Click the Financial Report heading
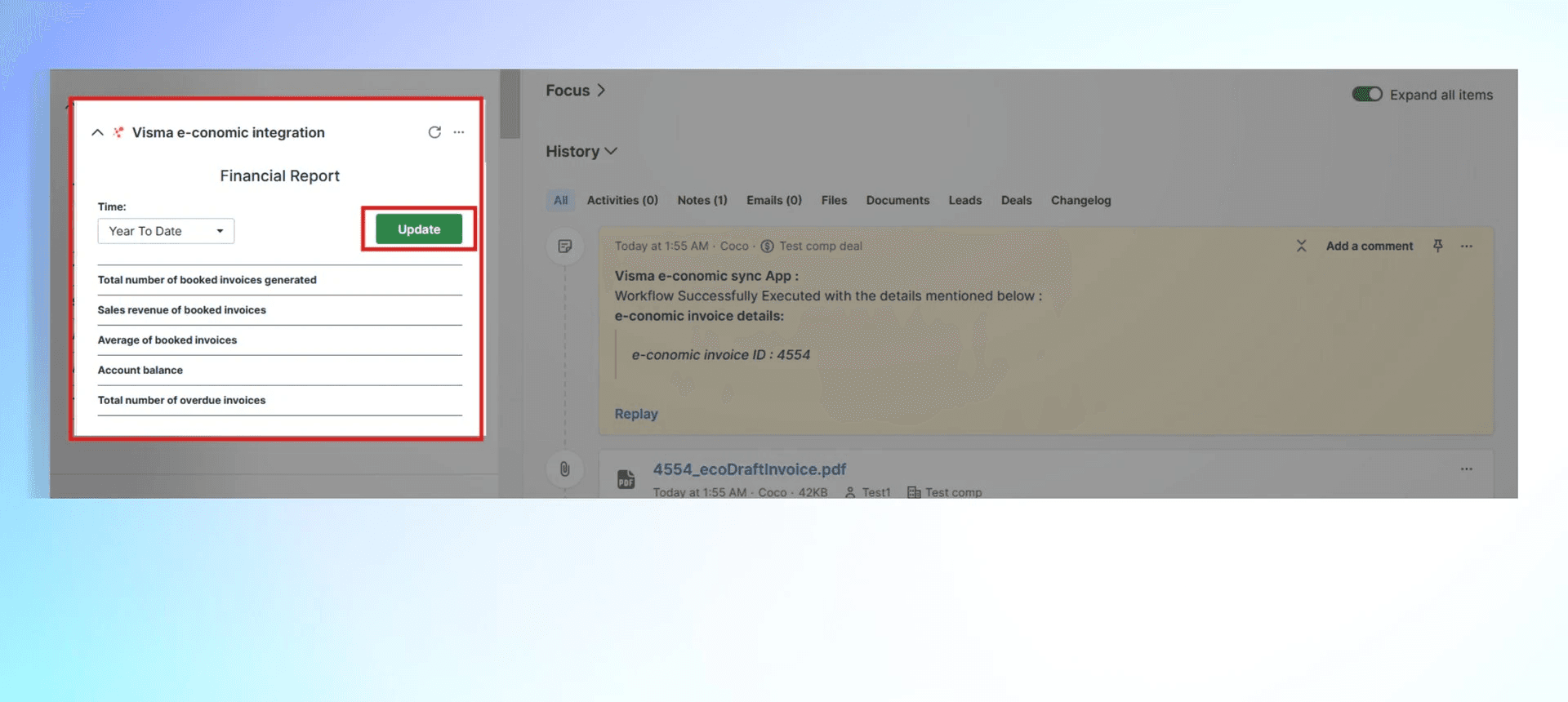 280,175
